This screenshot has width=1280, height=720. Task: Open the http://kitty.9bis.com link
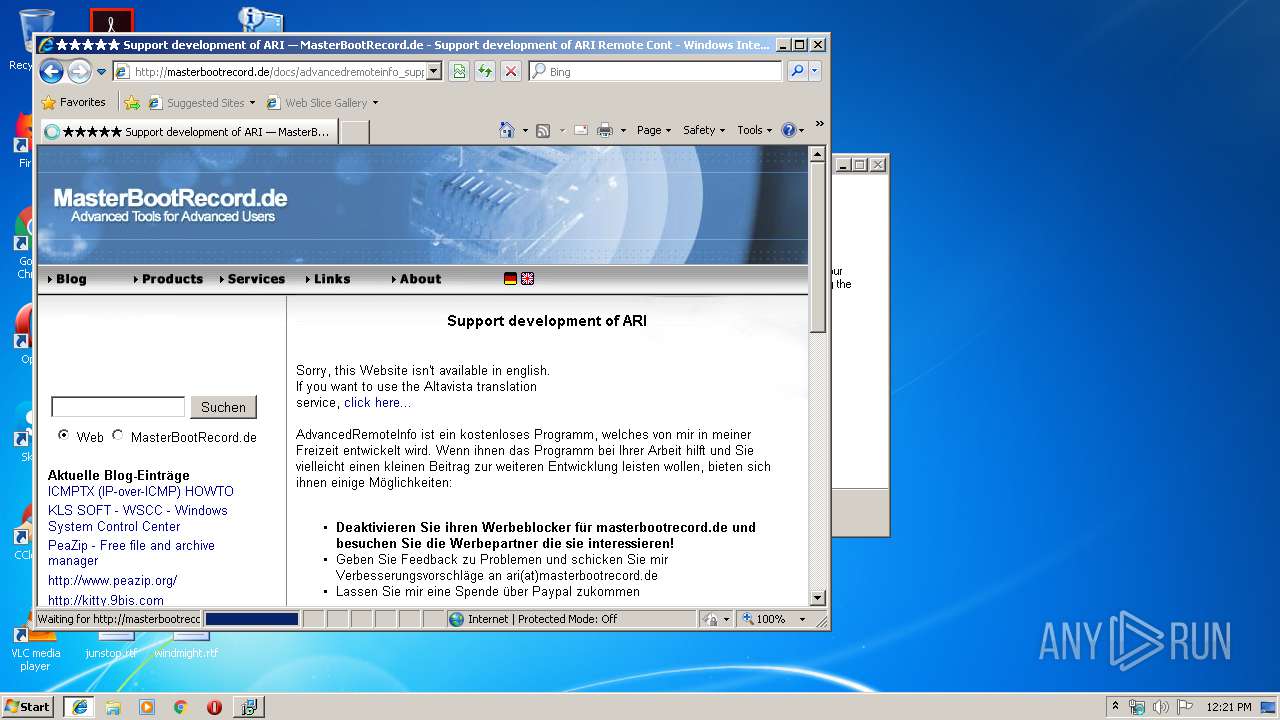(x=106, y=600)
